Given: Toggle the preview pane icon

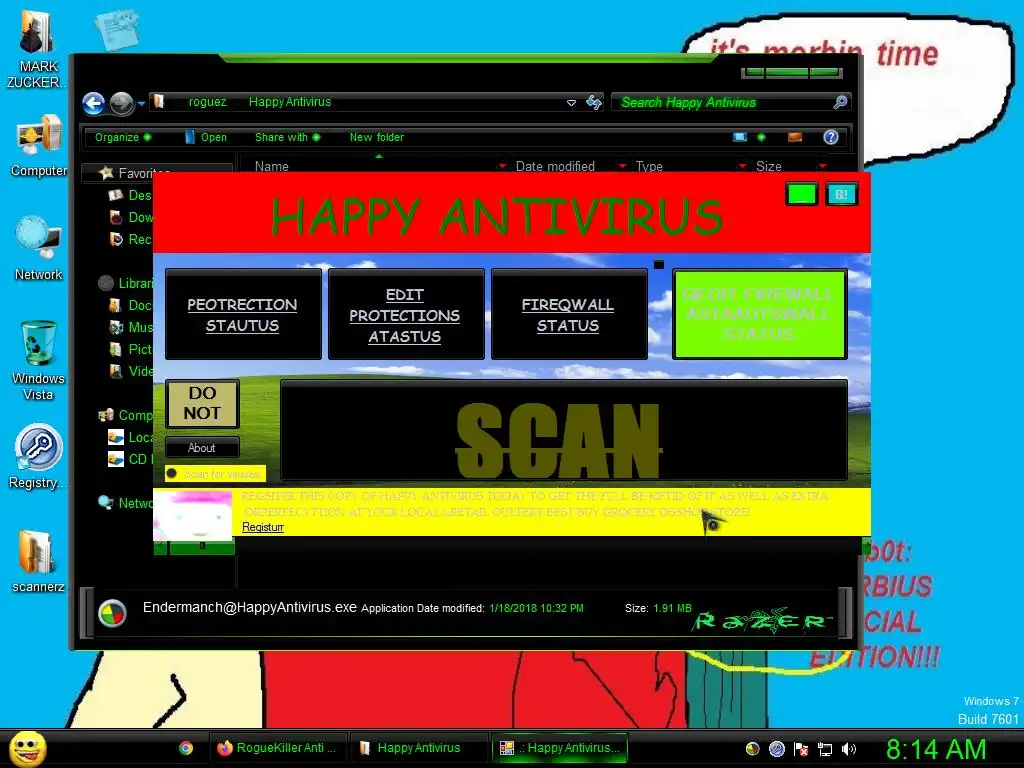Looking at the screenshot, I should pyautogui.click(x=795, y=137).
